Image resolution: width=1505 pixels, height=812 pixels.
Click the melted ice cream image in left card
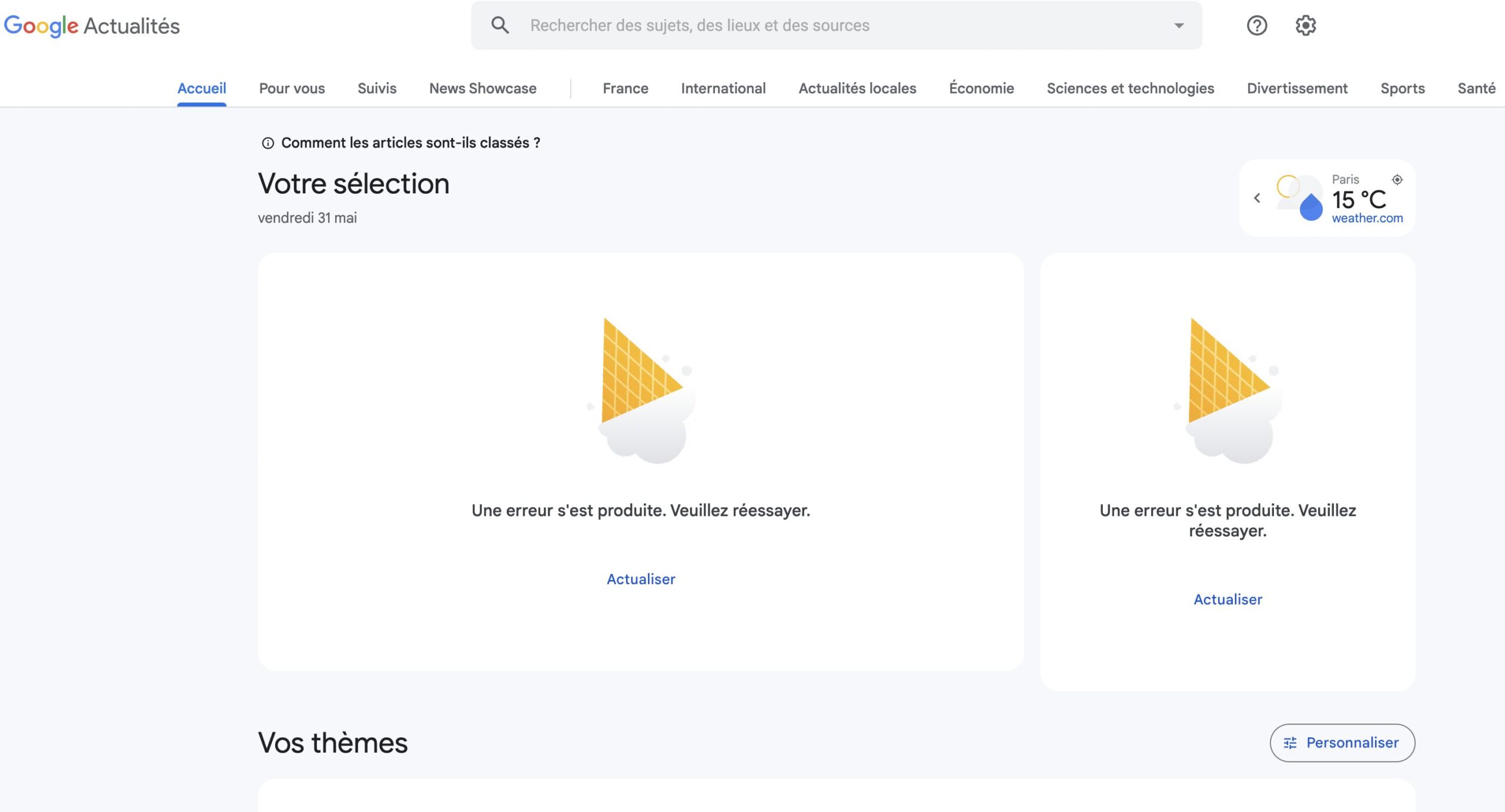[x=642, y=390]
